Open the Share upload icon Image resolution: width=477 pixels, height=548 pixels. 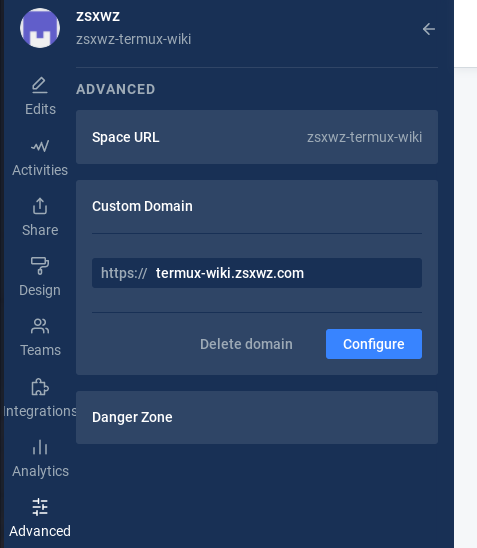point(40,206)
